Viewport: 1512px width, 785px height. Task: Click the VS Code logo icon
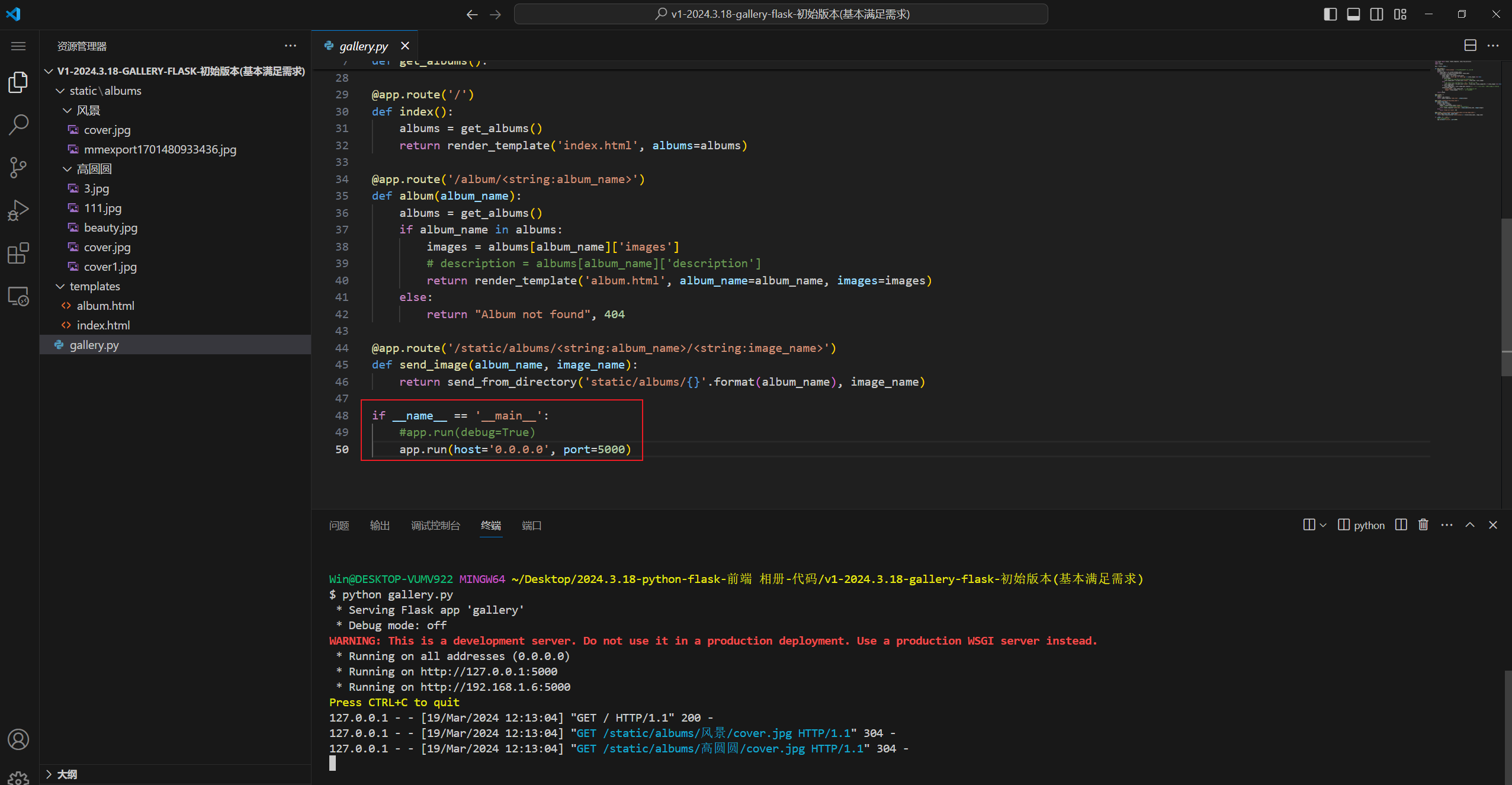[13, 14]
